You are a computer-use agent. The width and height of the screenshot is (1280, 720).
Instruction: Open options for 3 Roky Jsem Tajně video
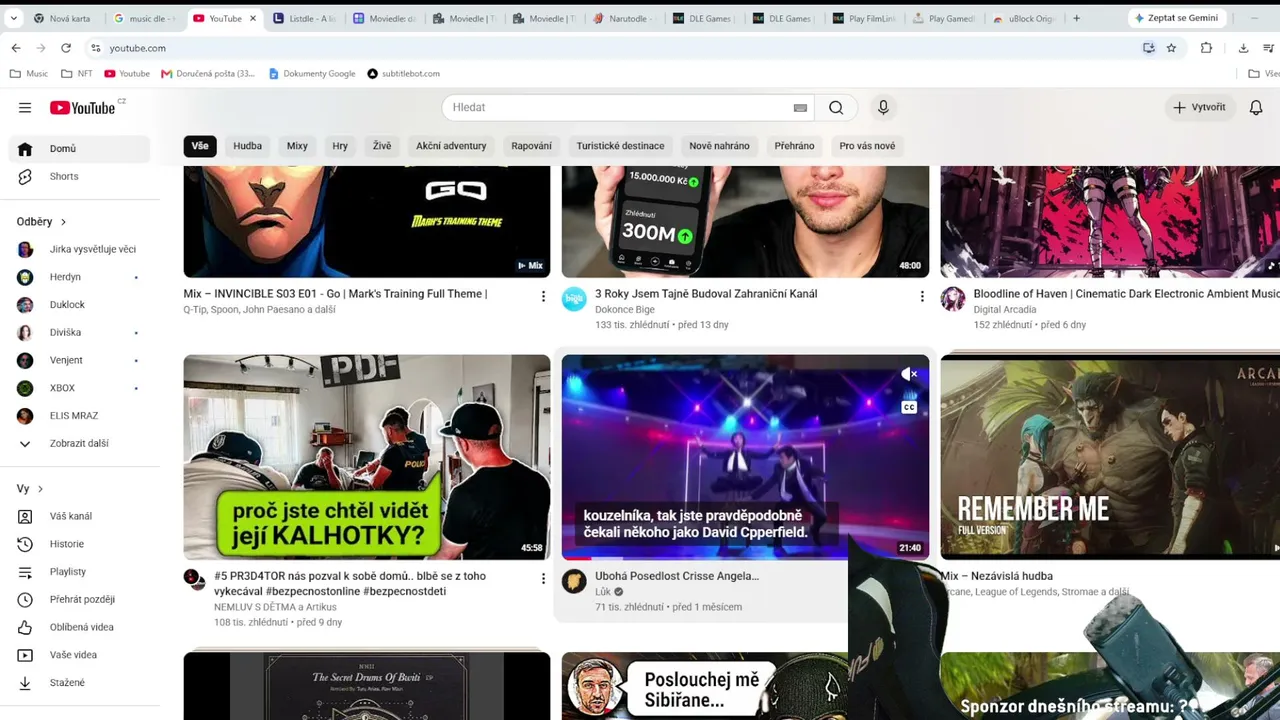pos(922,297)
